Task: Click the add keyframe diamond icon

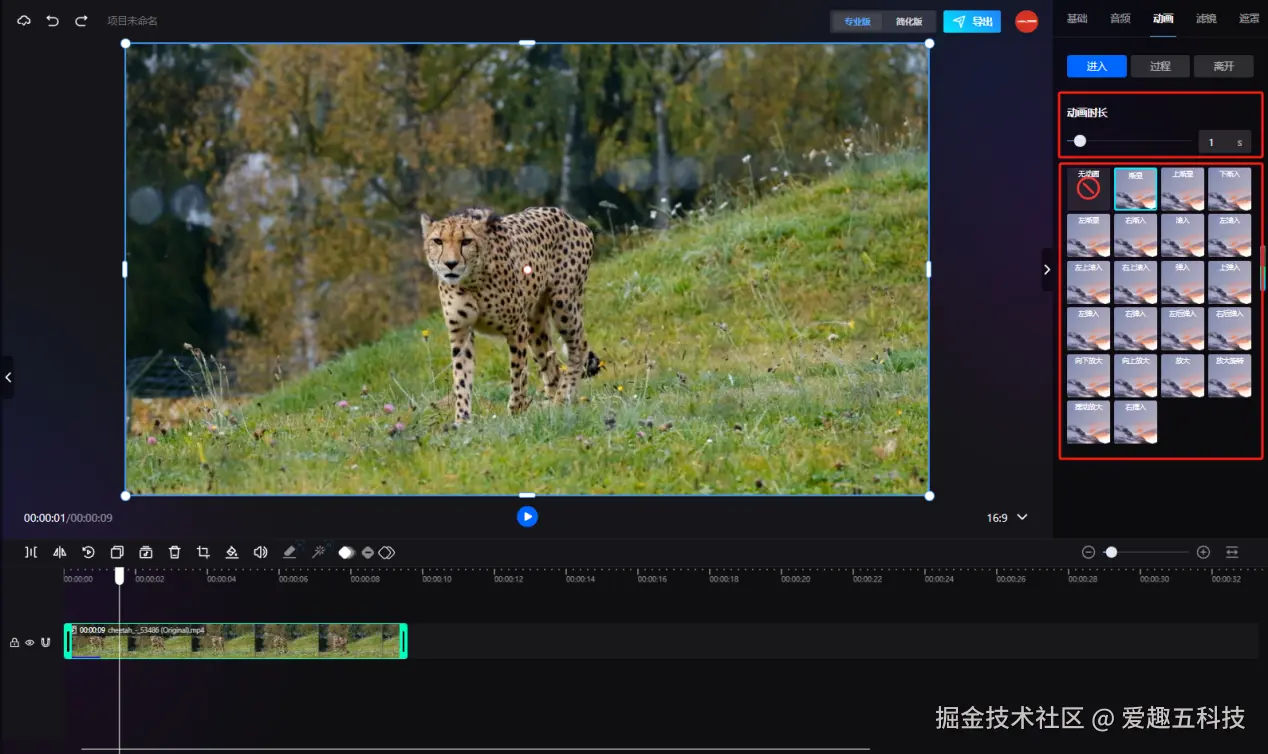Action: click(x=346, y=552)
